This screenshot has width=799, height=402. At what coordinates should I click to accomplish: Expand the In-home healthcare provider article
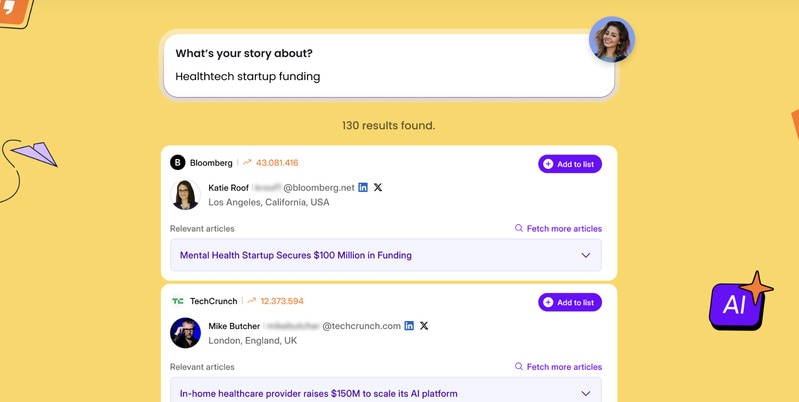[x=586, y=393]
